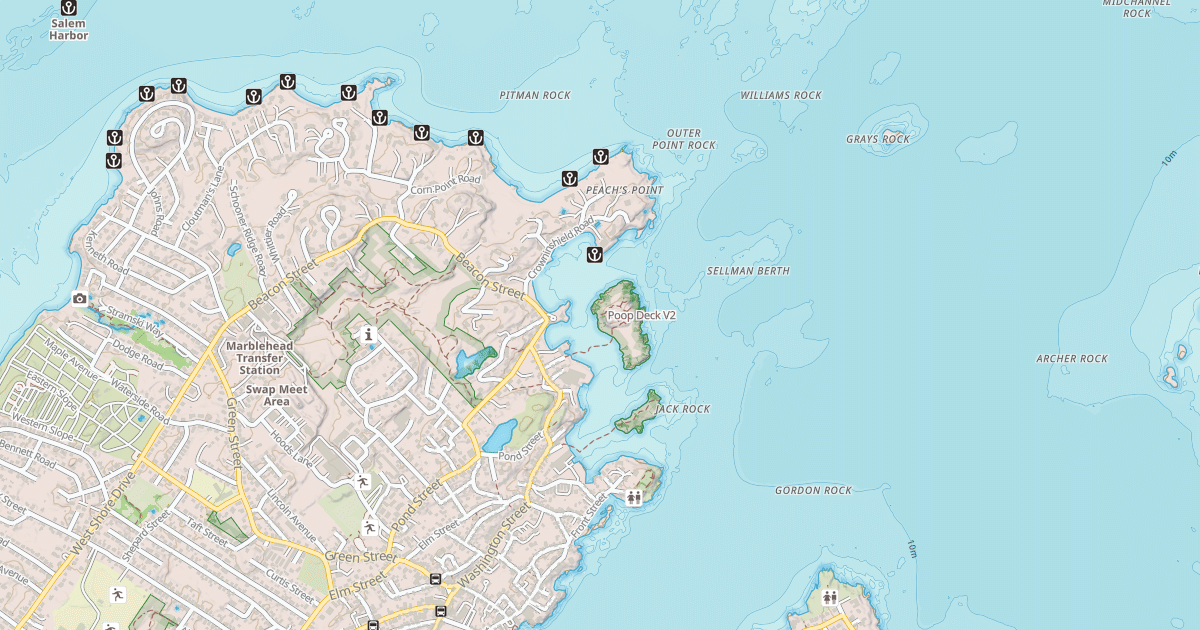This screenshot has height=630, width=1200.
Task: Click the Salem Harbor text label
Action: point(69,30)
